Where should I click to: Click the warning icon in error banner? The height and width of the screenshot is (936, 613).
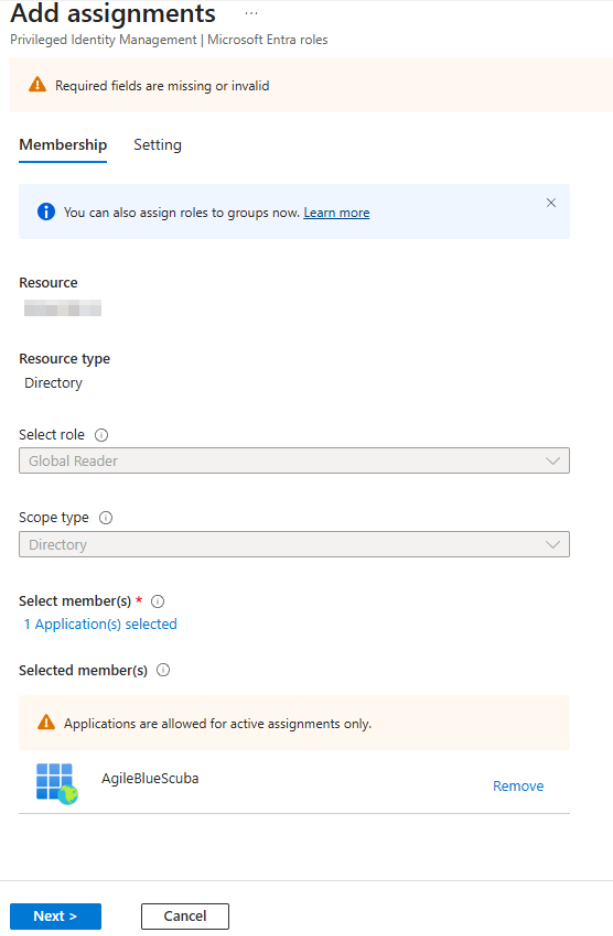pyautogui.click(x=37, y=85)
